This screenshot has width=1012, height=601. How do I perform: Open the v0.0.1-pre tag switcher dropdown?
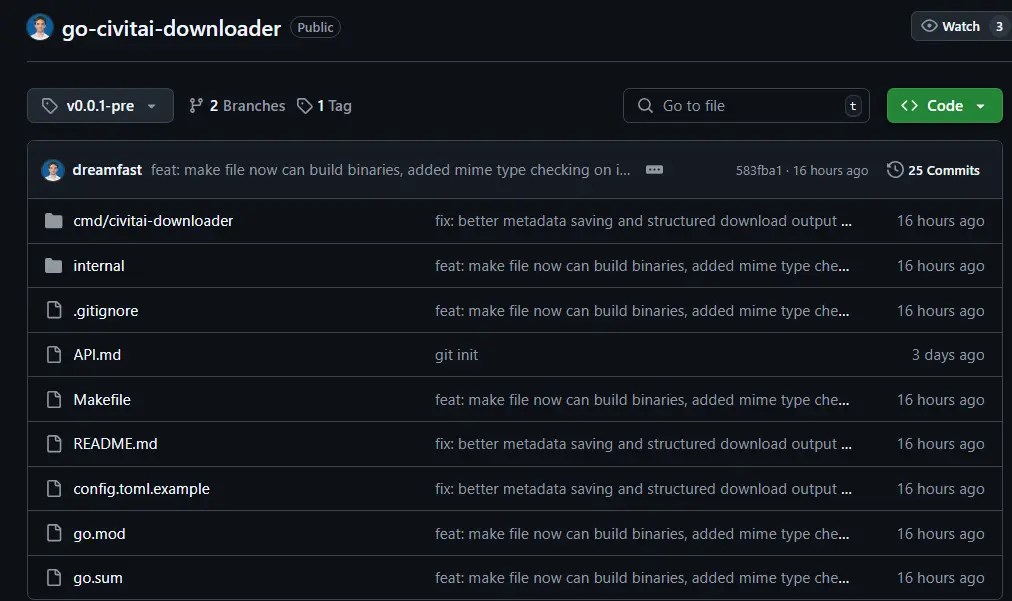click(100, 106)
